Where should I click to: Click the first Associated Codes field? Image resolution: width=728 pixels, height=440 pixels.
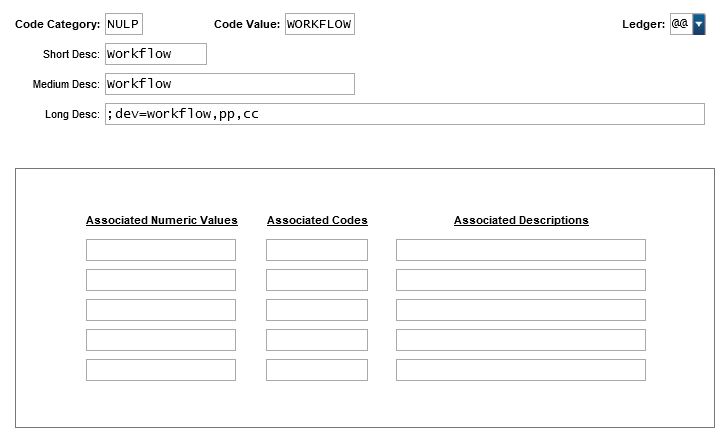point(317,250)
